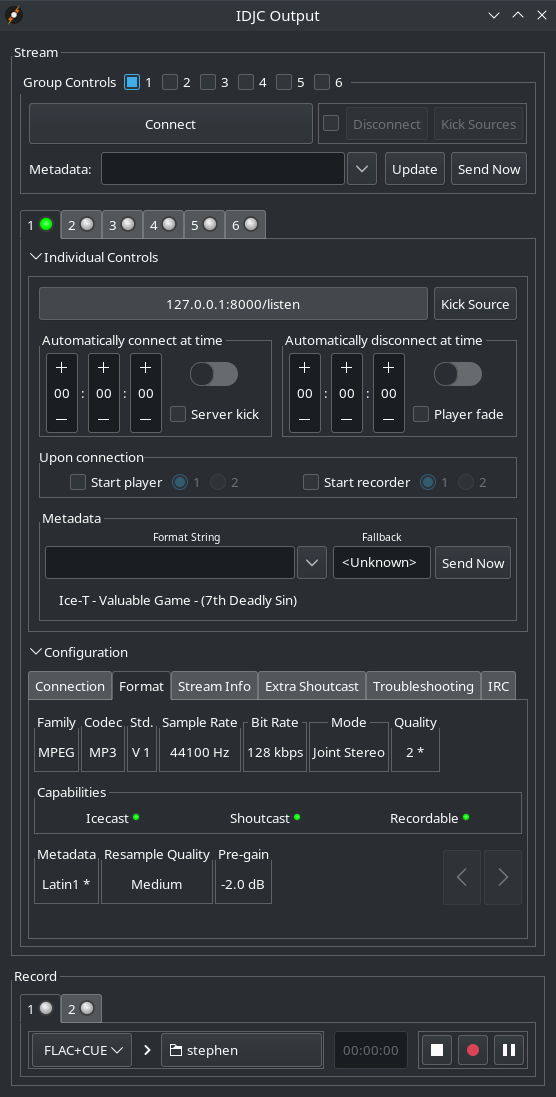Viewport: 556px width, 1097px height.
Task: Switch to the Stream Info tab
Action: click(214, 686)
